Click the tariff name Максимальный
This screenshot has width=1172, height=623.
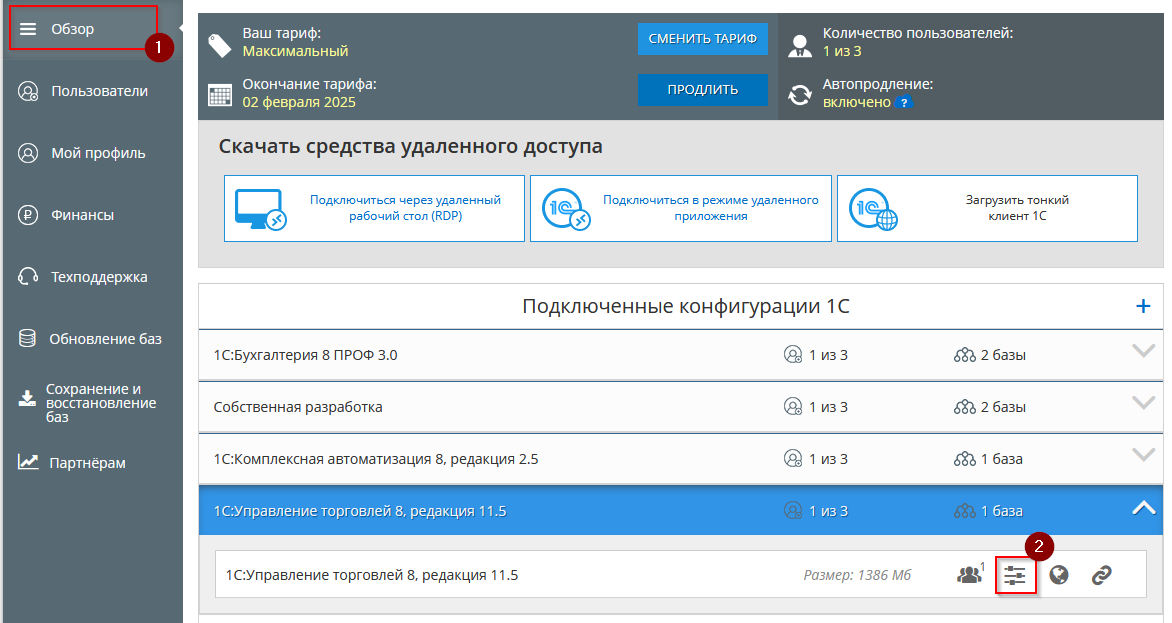click(295, 51)
